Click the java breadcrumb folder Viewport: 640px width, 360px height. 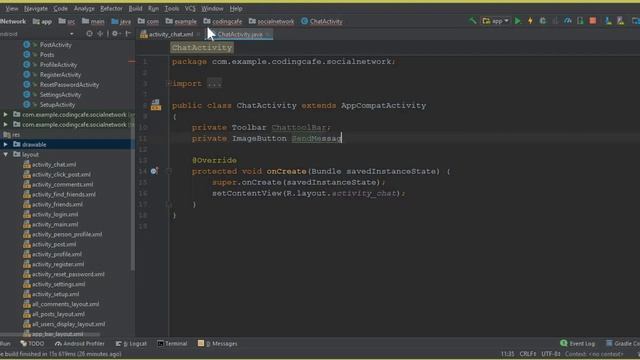(x=121, y=21)
